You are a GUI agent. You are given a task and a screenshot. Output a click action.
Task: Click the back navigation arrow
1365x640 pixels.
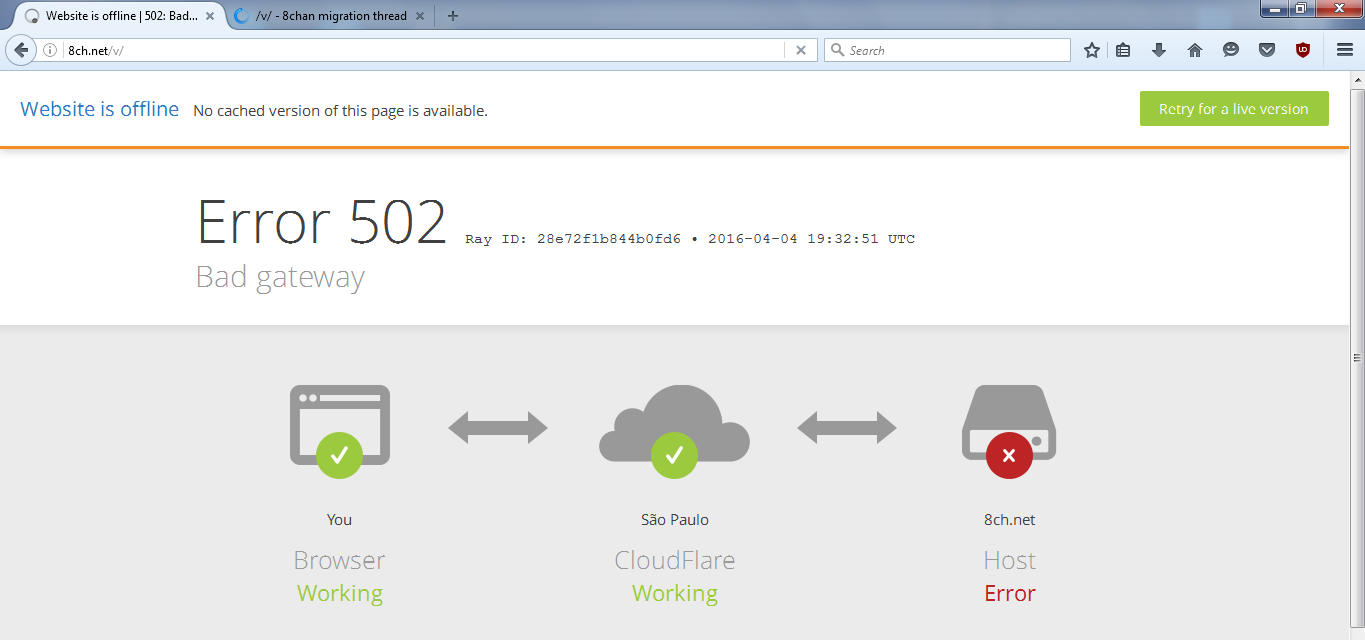coord(21,50)
